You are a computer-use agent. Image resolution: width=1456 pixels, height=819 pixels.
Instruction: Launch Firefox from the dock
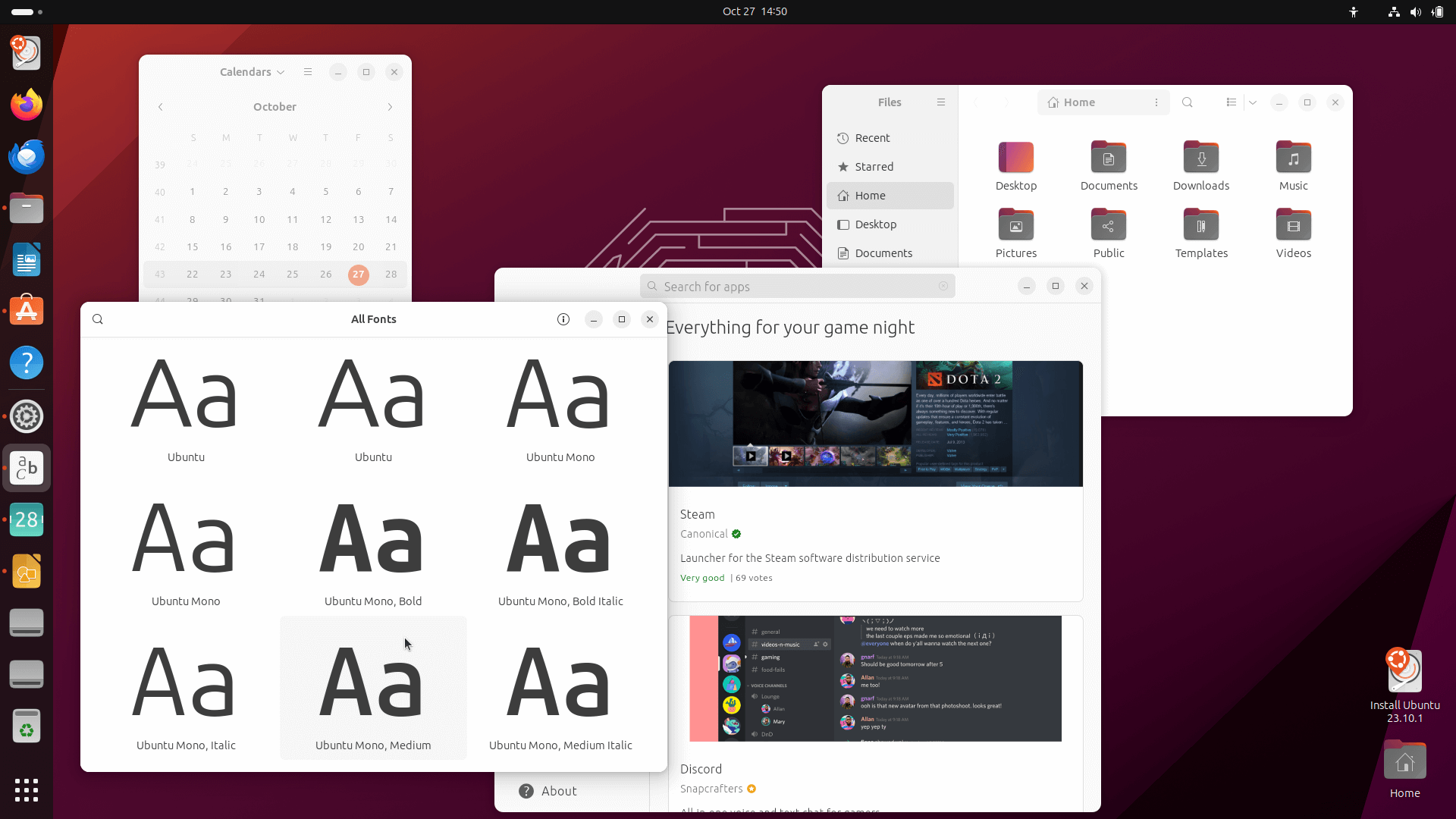click(26, 105)
